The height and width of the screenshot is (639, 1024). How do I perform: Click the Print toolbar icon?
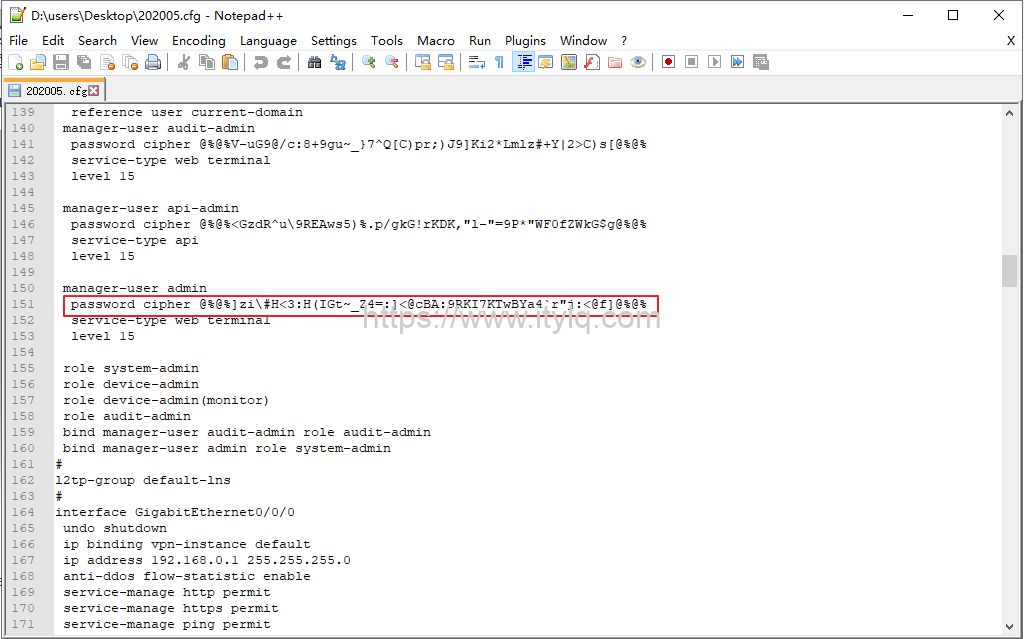tap(153, 62)
